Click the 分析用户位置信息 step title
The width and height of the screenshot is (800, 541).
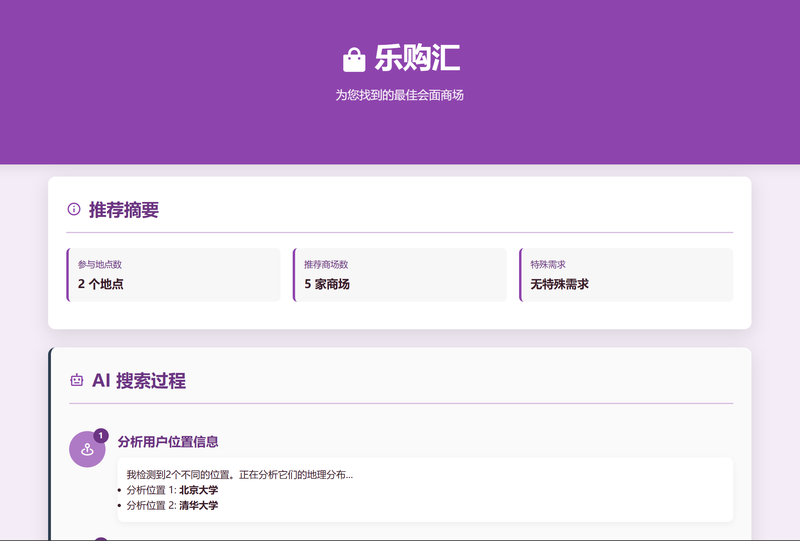pos(168,441)
